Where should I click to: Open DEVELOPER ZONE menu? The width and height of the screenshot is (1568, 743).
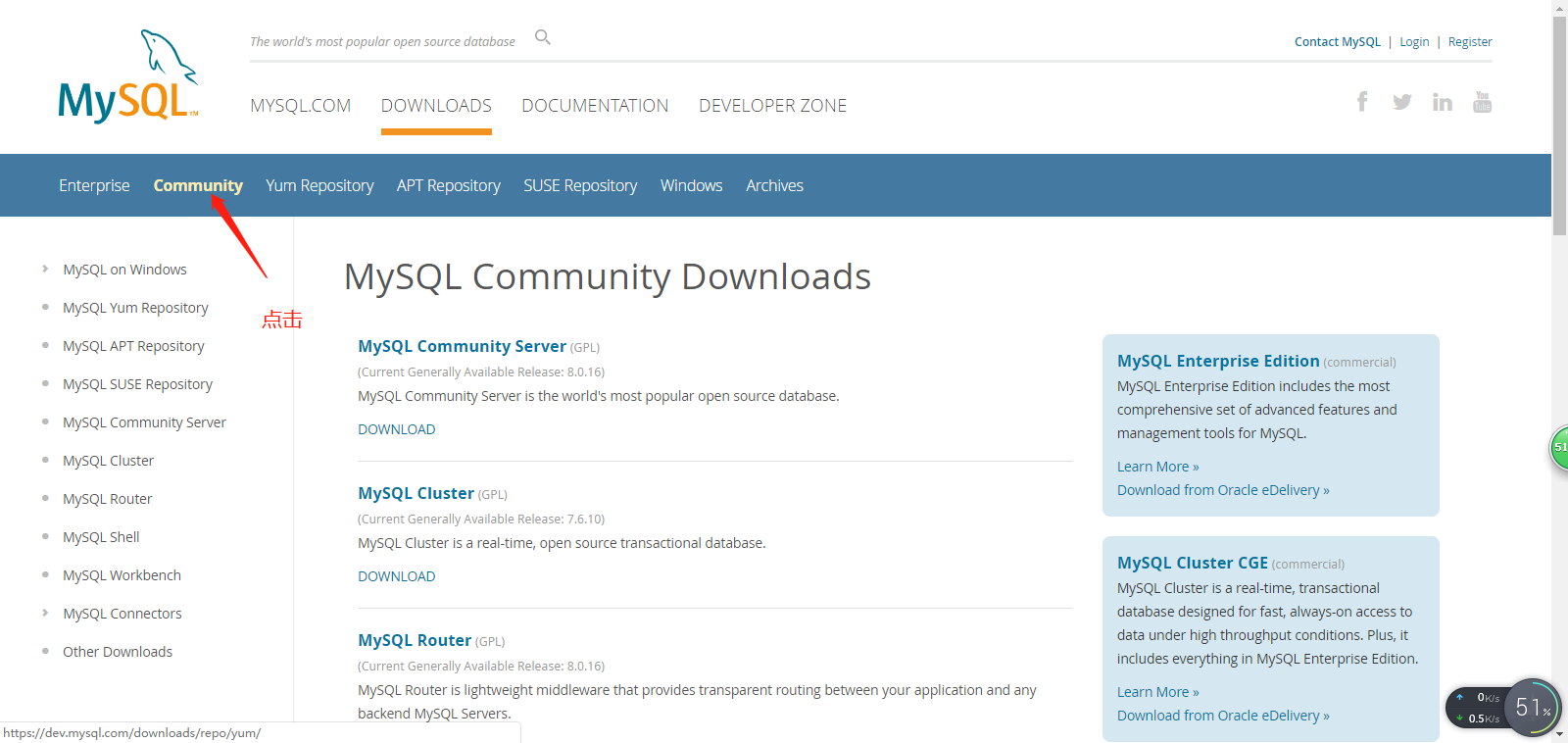(772, 105)
